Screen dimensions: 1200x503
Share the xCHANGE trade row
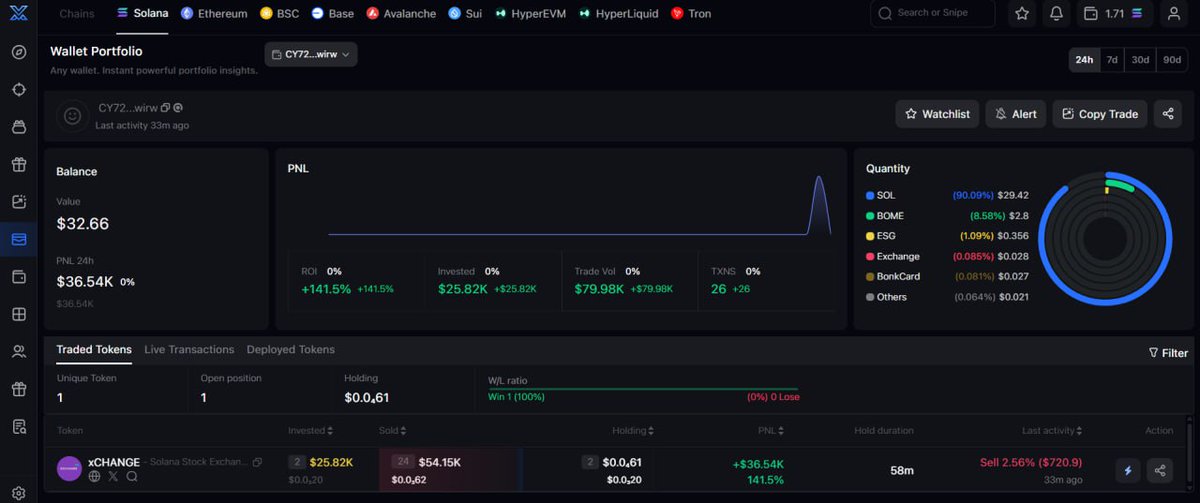point(1160,470)
